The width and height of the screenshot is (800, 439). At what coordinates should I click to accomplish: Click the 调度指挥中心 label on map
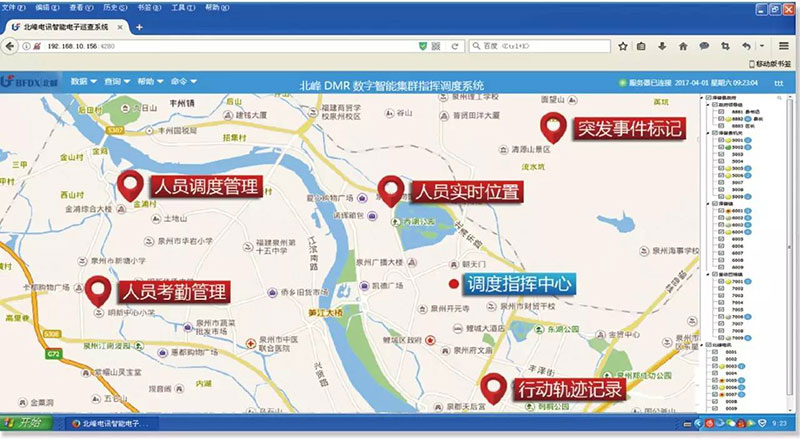click(515, 285)
